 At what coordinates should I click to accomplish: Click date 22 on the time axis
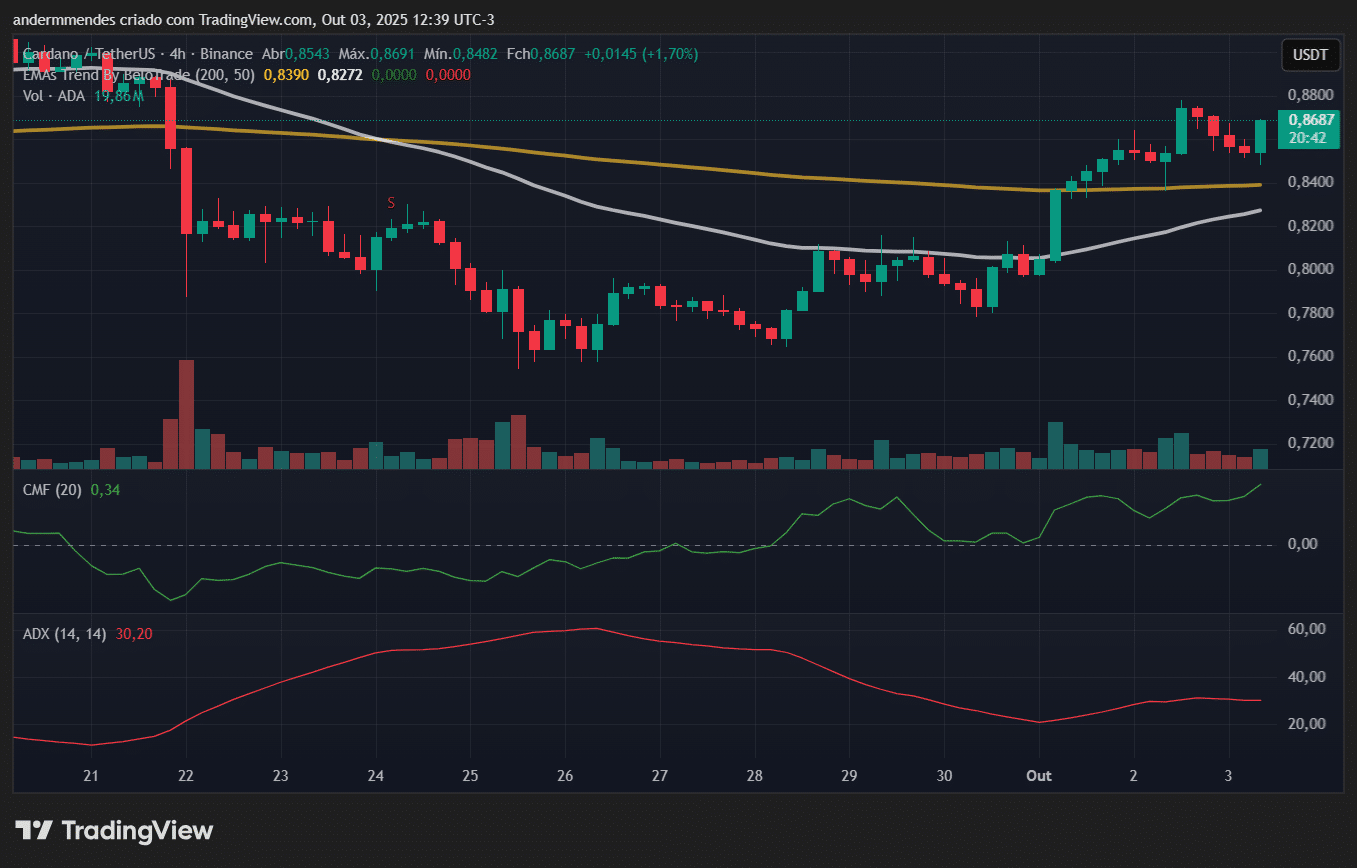[185, 776]
